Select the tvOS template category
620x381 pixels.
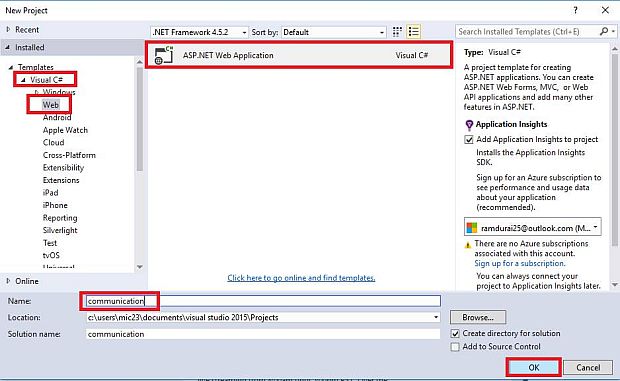point(51,255)
